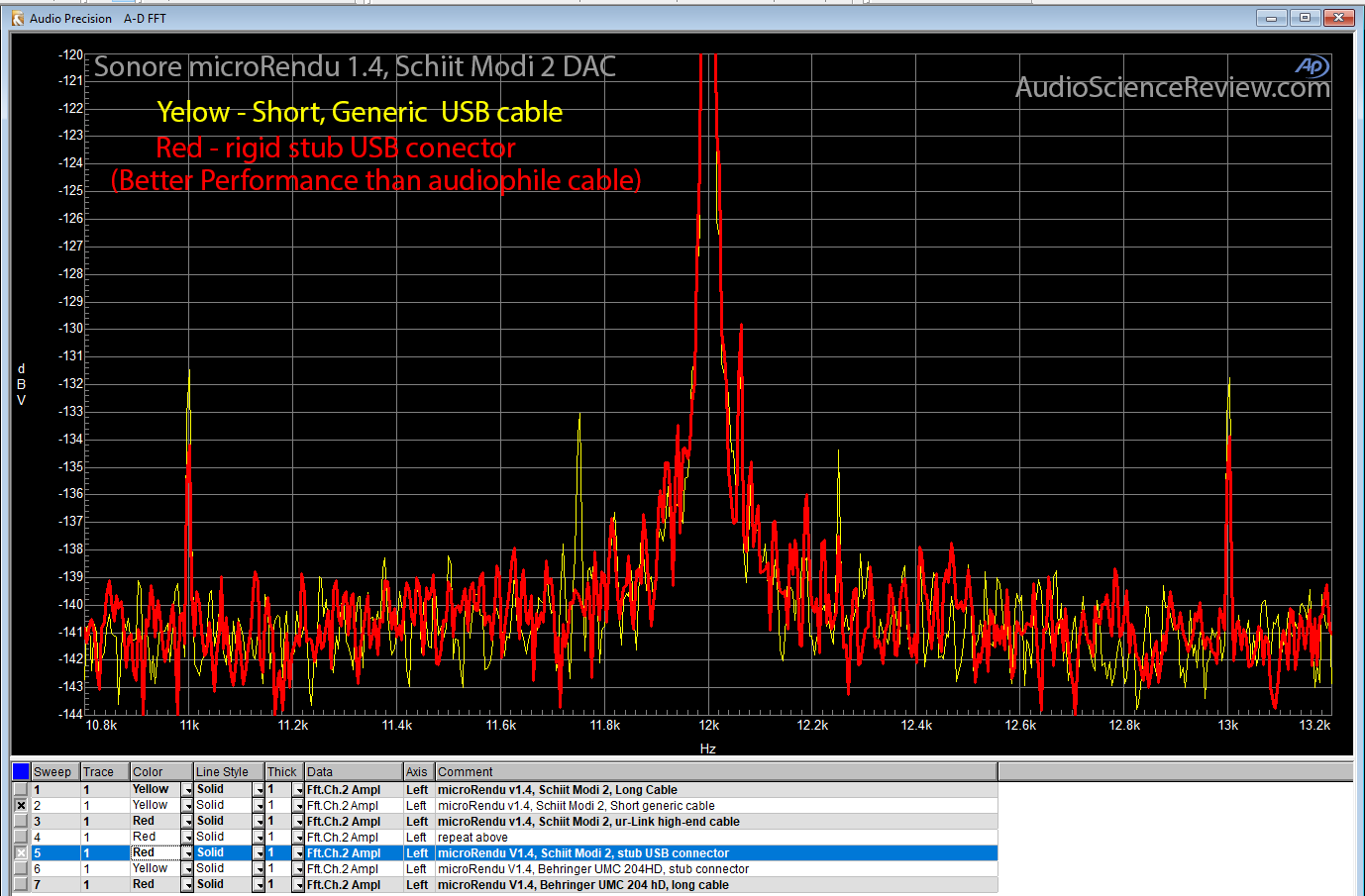Image resolution: width=1365 pixels, height=896 pixels.
Task: Click the AP logo on the graph
Action: pyautogui.click(x=1312, y=66)
